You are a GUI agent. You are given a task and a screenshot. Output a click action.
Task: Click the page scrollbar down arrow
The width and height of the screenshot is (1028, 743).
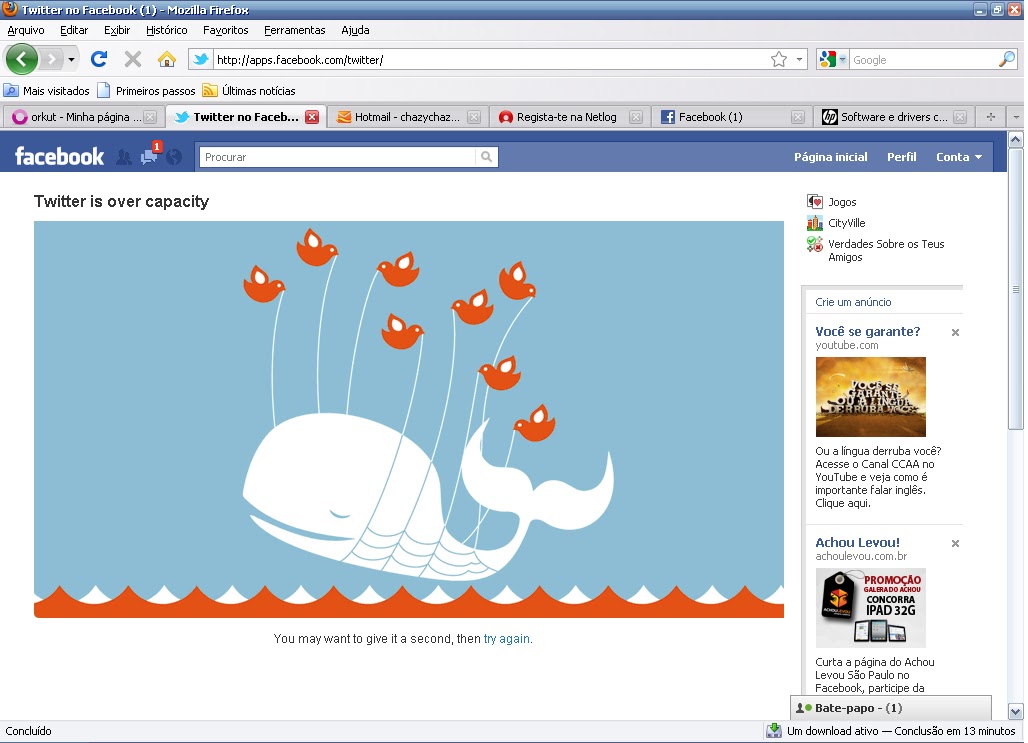click(1016, 712)
